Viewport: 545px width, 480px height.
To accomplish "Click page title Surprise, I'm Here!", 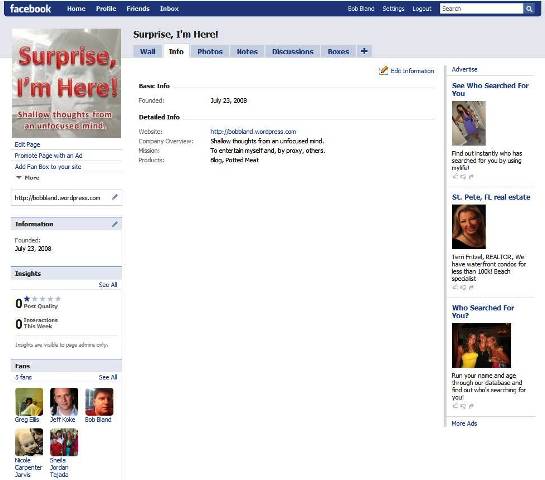I will (176, 34).
